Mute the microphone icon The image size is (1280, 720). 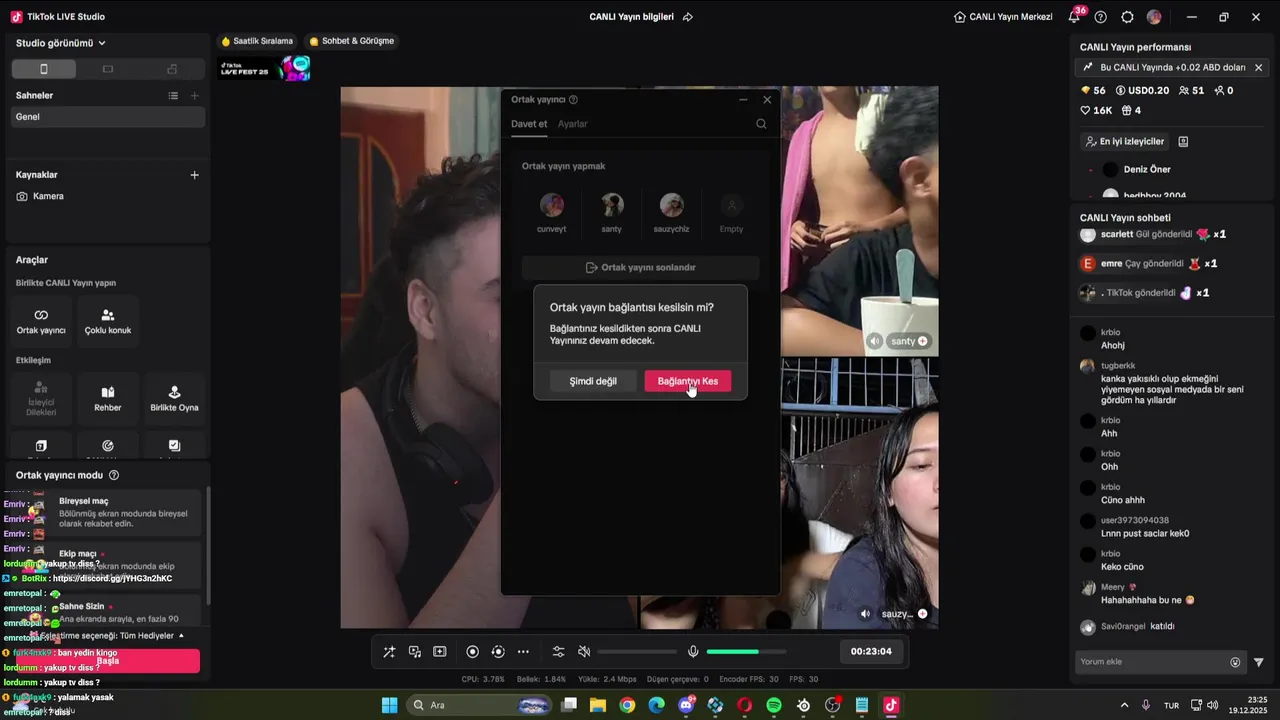(x=693, y=652)
